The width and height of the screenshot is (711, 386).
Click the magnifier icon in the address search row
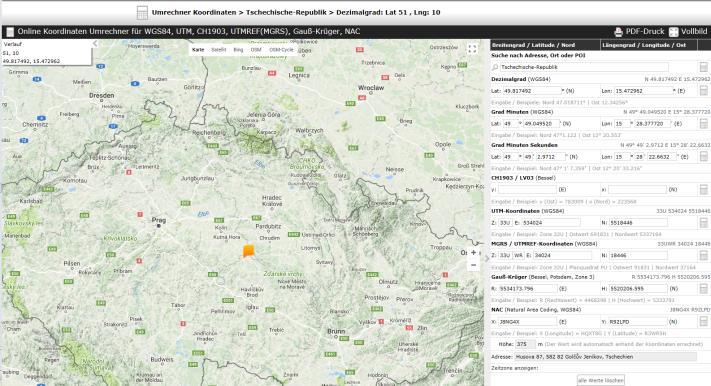[495, 67]
